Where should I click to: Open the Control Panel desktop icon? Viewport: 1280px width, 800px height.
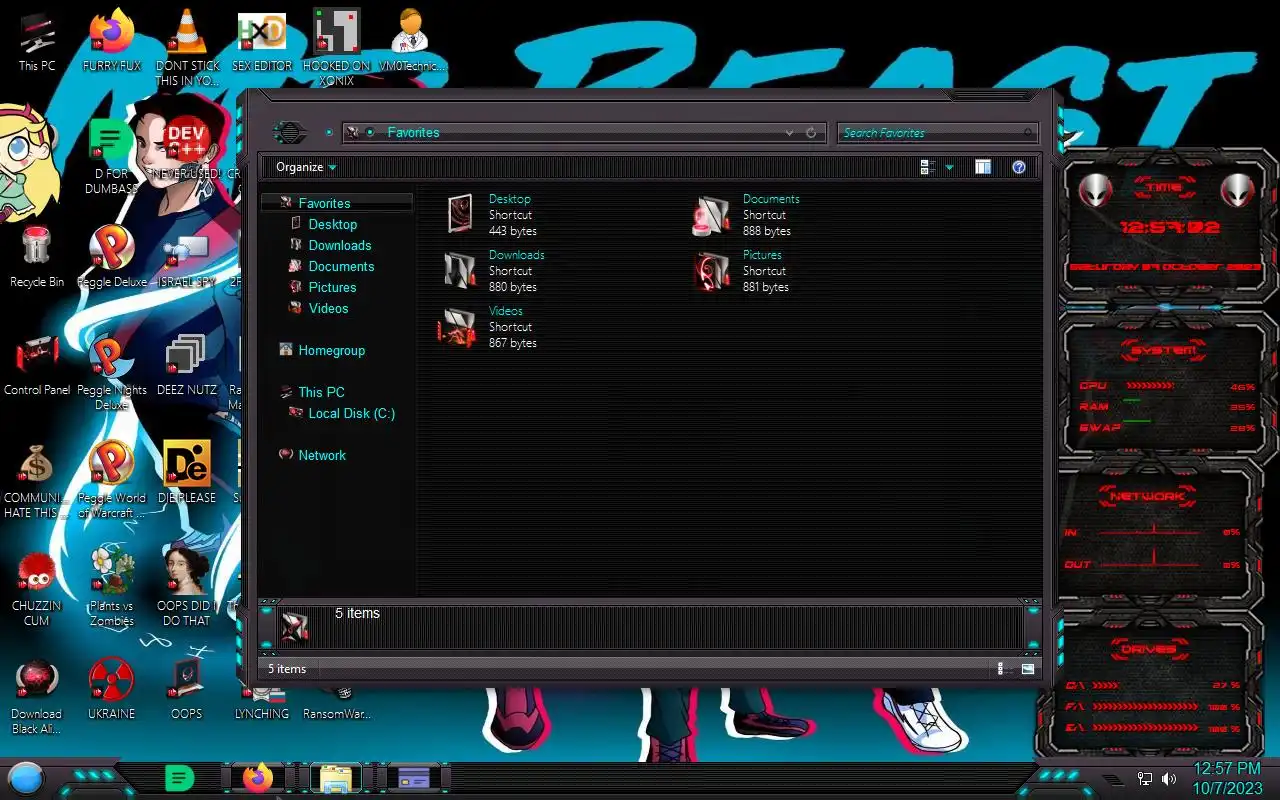(37, 365)
